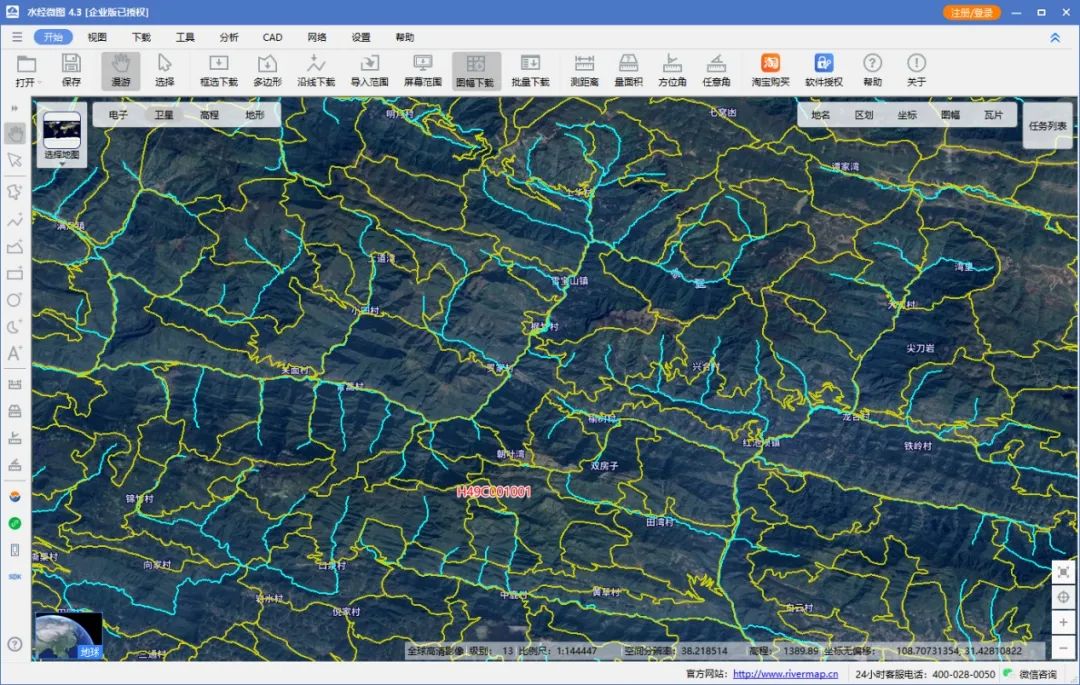
Task: Open 帮助 help in ribbon
Action: 872,71
